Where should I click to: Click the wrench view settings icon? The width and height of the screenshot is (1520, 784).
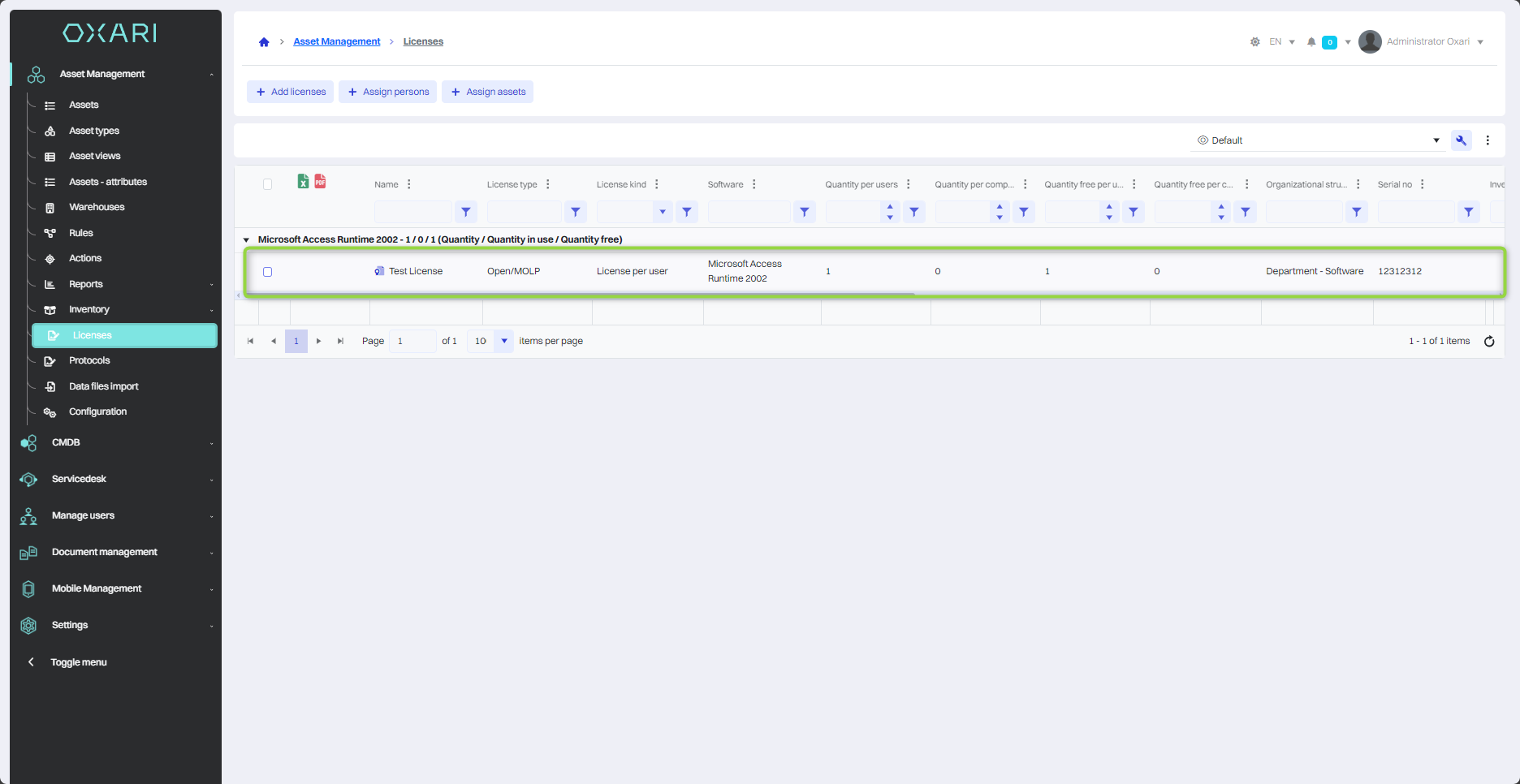1461,140
